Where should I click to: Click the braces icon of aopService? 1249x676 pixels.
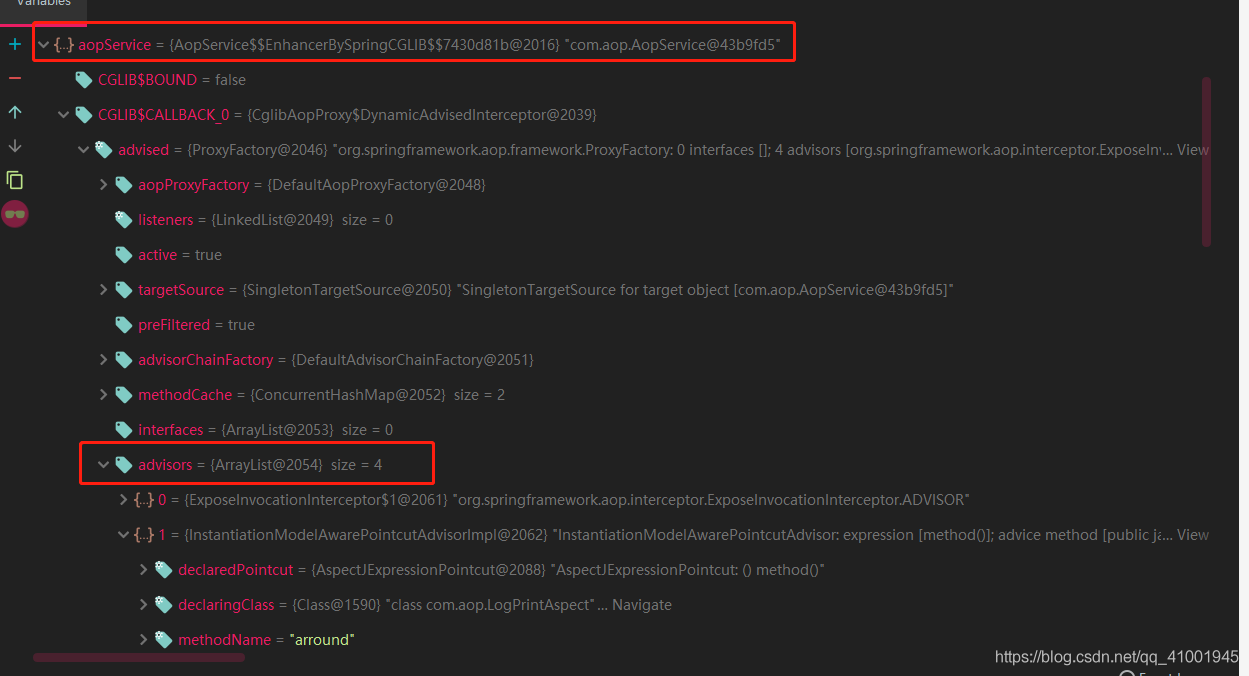click(64, 45)
